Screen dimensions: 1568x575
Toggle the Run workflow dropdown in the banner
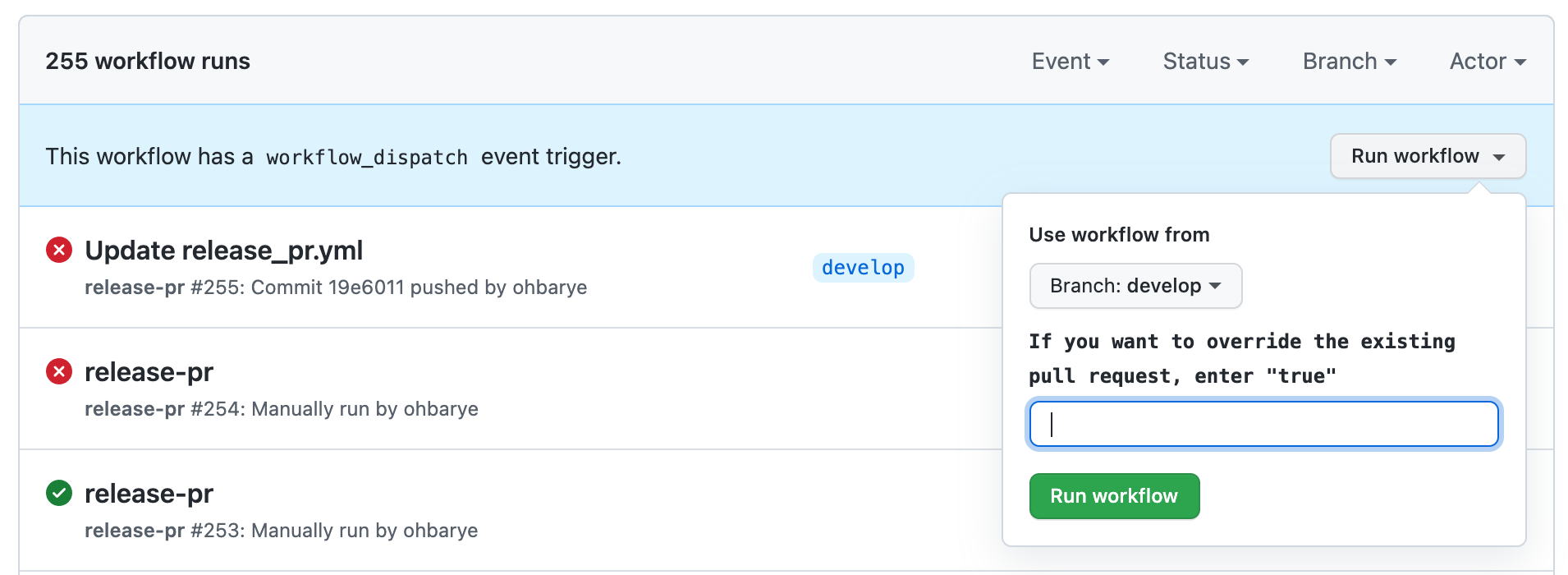pyautogui.click(x=1428, y=156)
